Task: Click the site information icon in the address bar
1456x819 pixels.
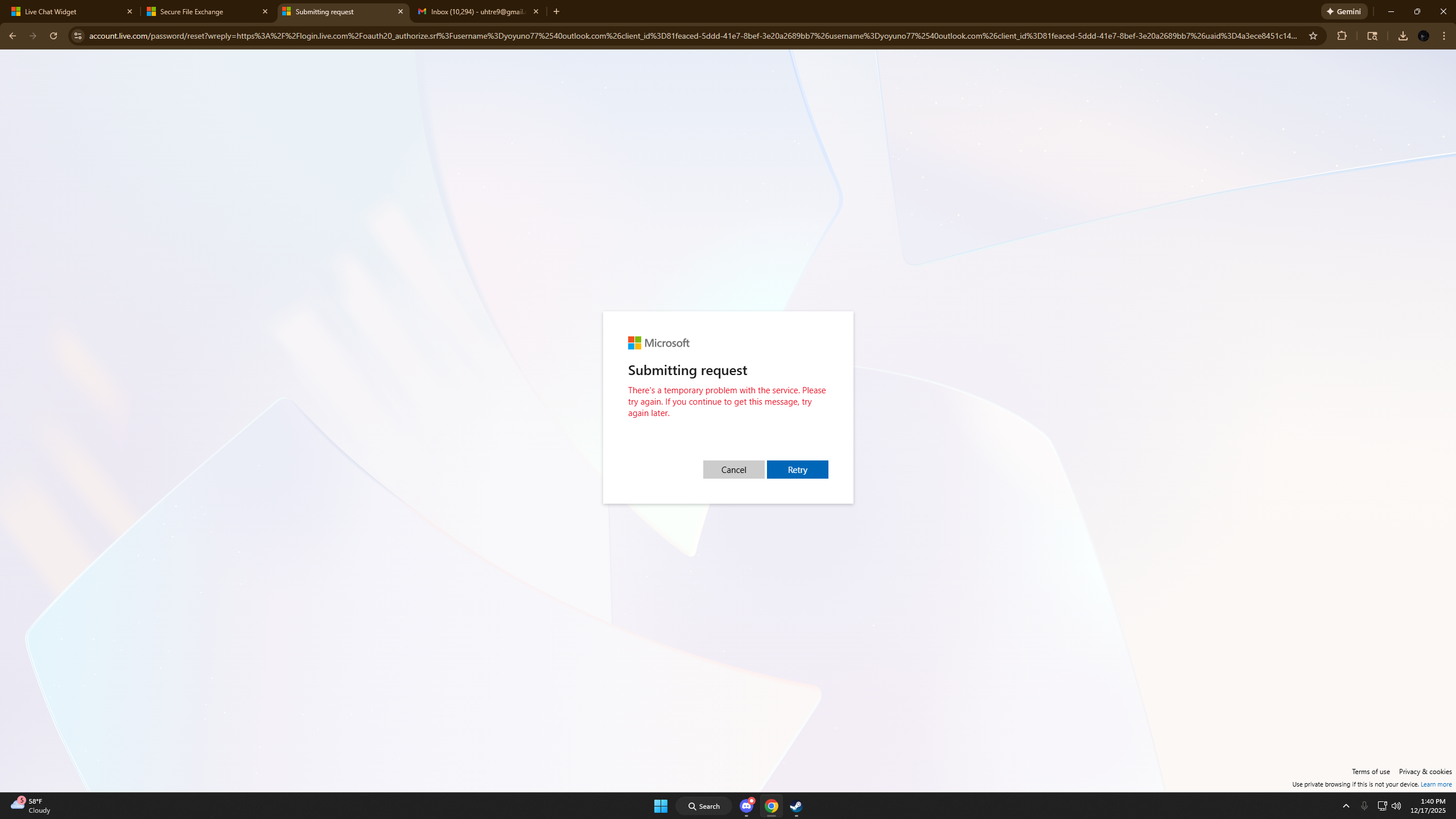Action: (x=78, y=36)
